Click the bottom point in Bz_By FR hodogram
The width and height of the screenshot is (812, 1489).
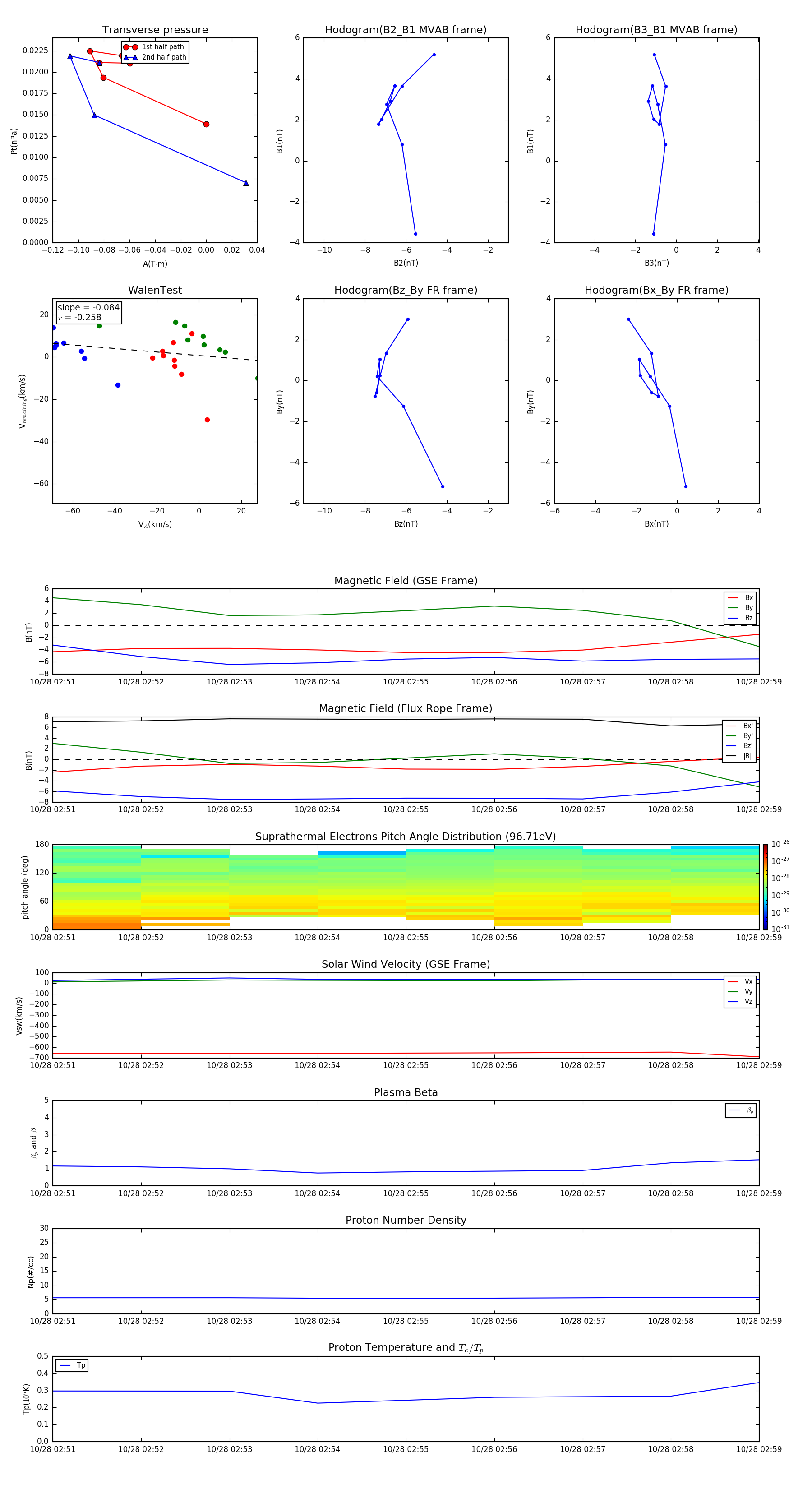[x=443, y=487]
